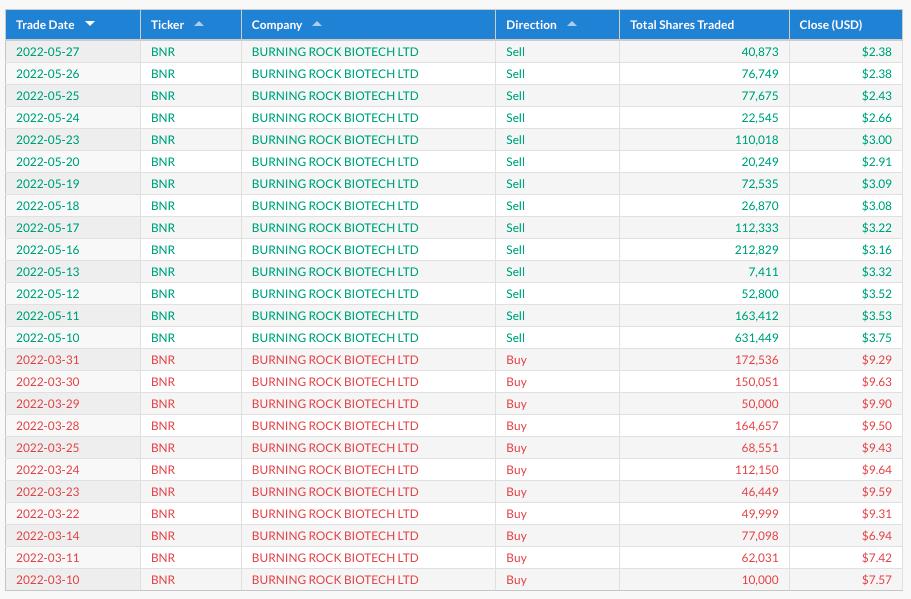Click the company name in the 2022-05-10 row
The width and height of the screenshot is (911, 599).
[335, 338]
